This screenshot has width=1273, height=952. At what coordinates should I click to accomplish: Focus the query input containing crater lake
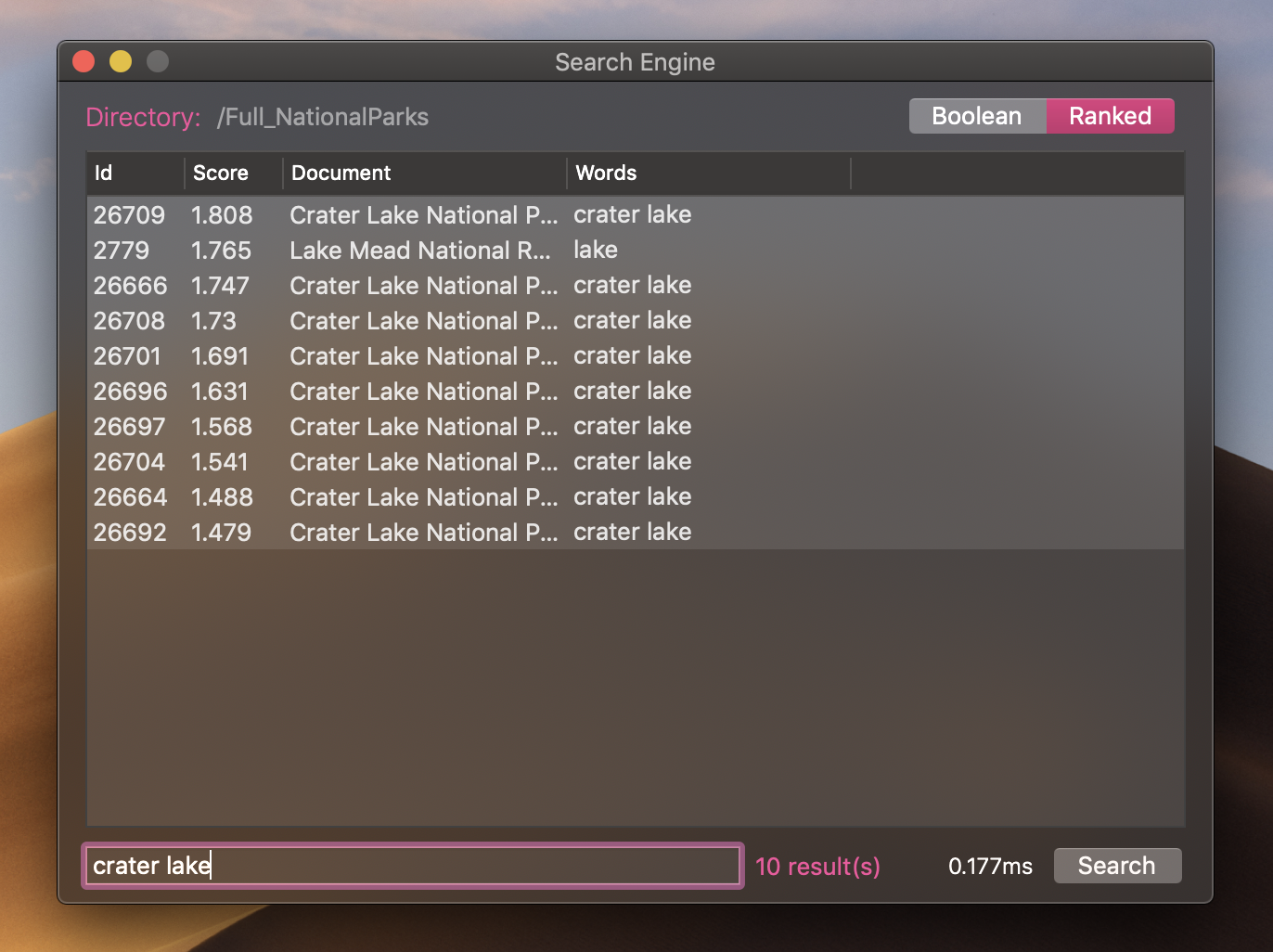point(413,866)
